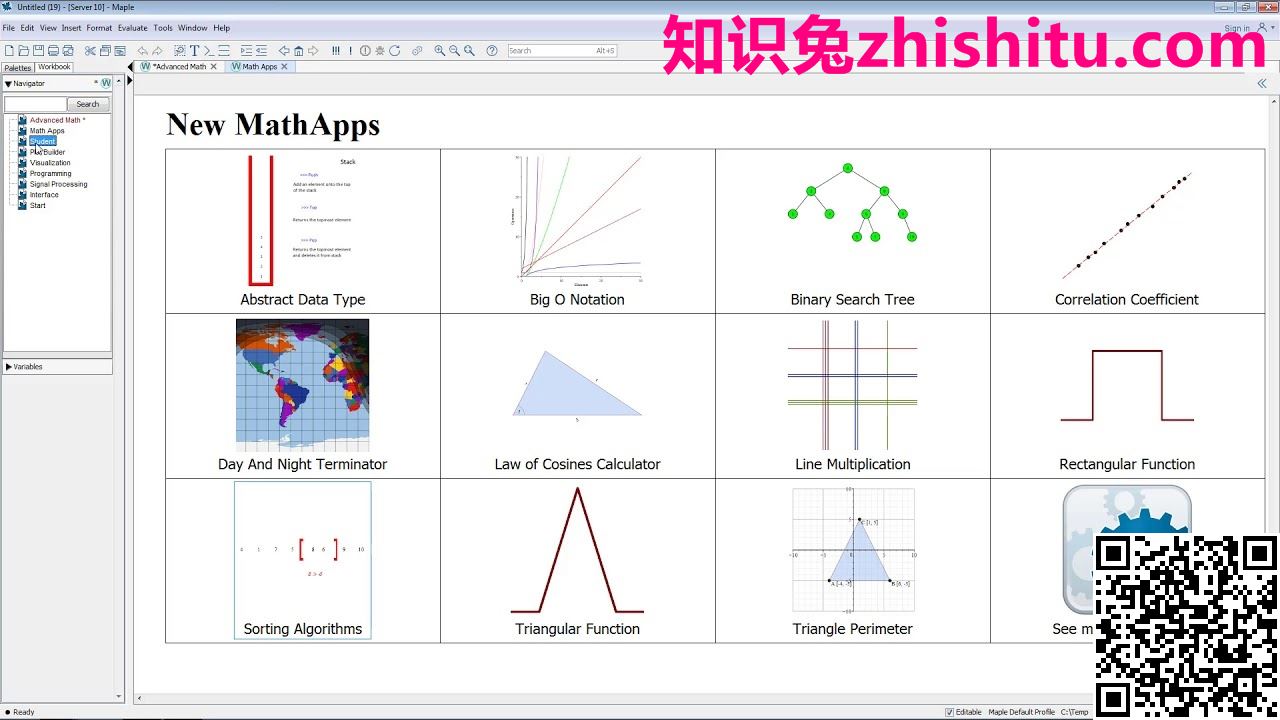Image resolution: width=1280 pixels, height=720 pixels.
Task: Click the interrupt computation icon
Action: click(365, 50)
